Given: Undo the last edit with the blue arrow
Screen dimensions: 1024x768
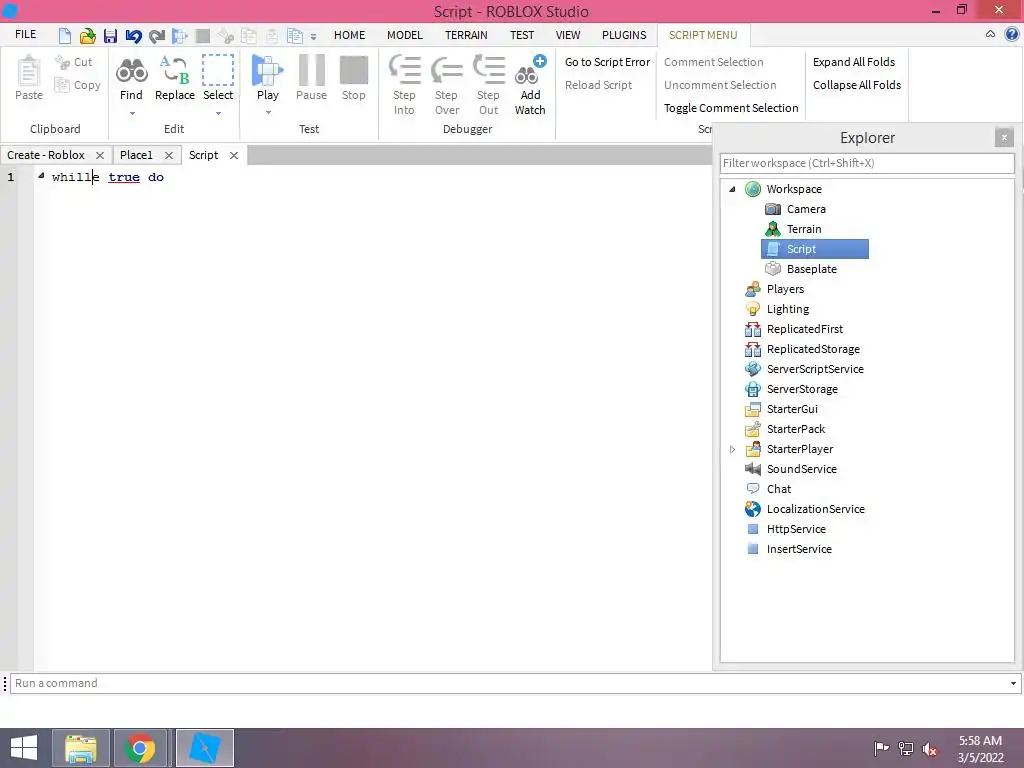Looking at the screenshot, I should (133, 35).
